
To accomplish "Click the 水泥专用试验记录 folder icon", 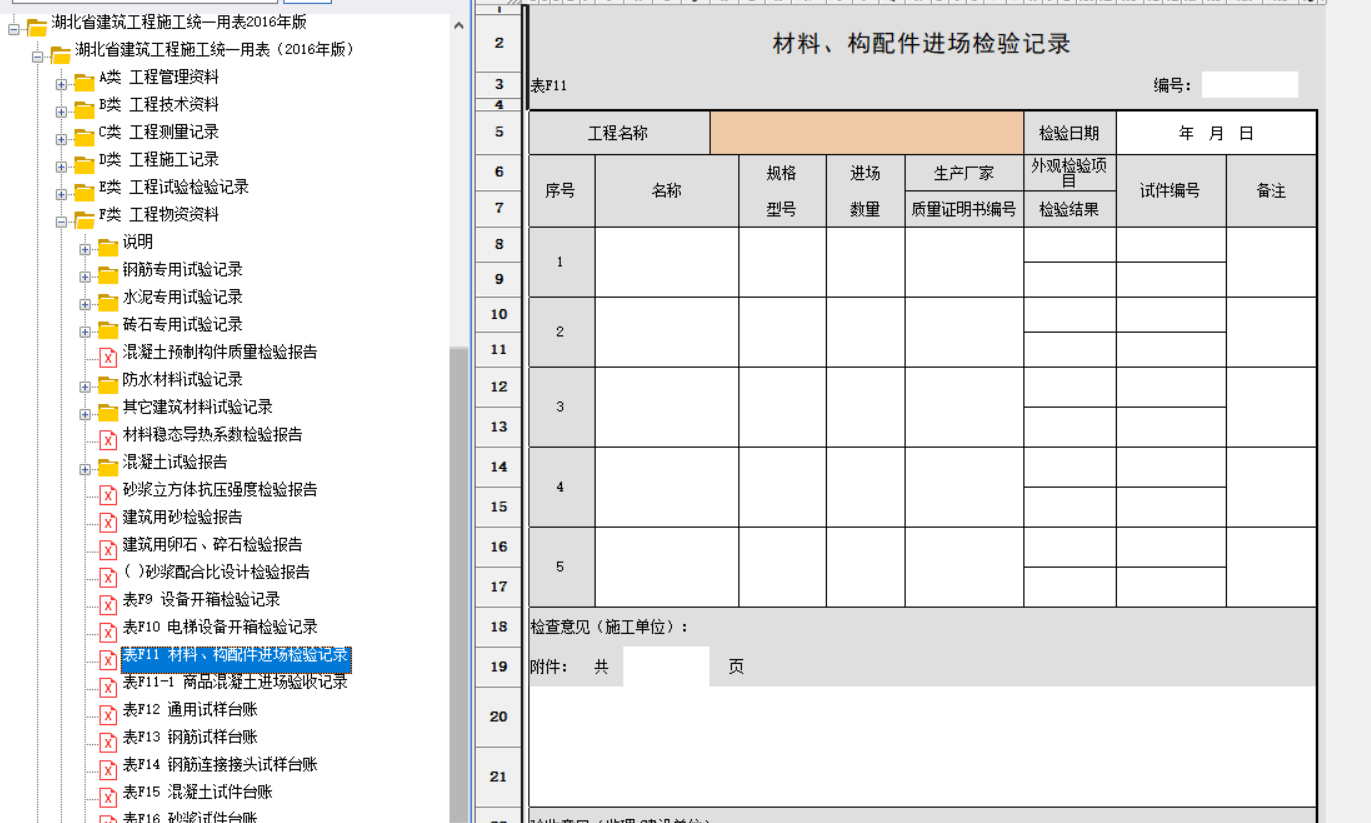I will tap(108, 302).
